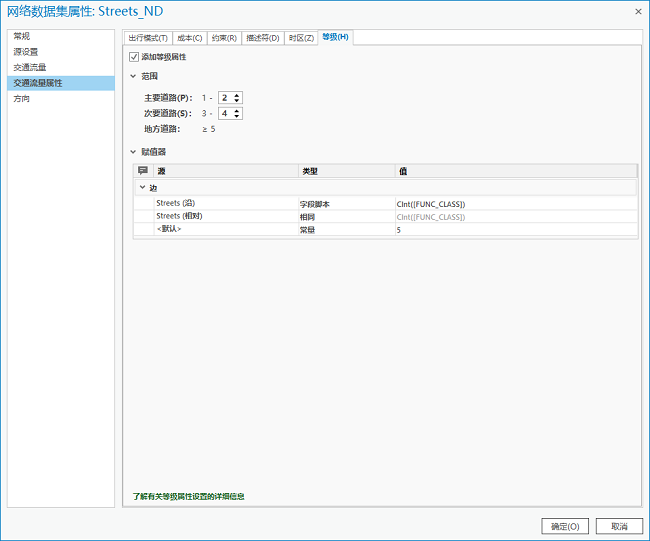
Task: Select 方向 in the left list
Action: pyautogui.click(x=22, y=99)
